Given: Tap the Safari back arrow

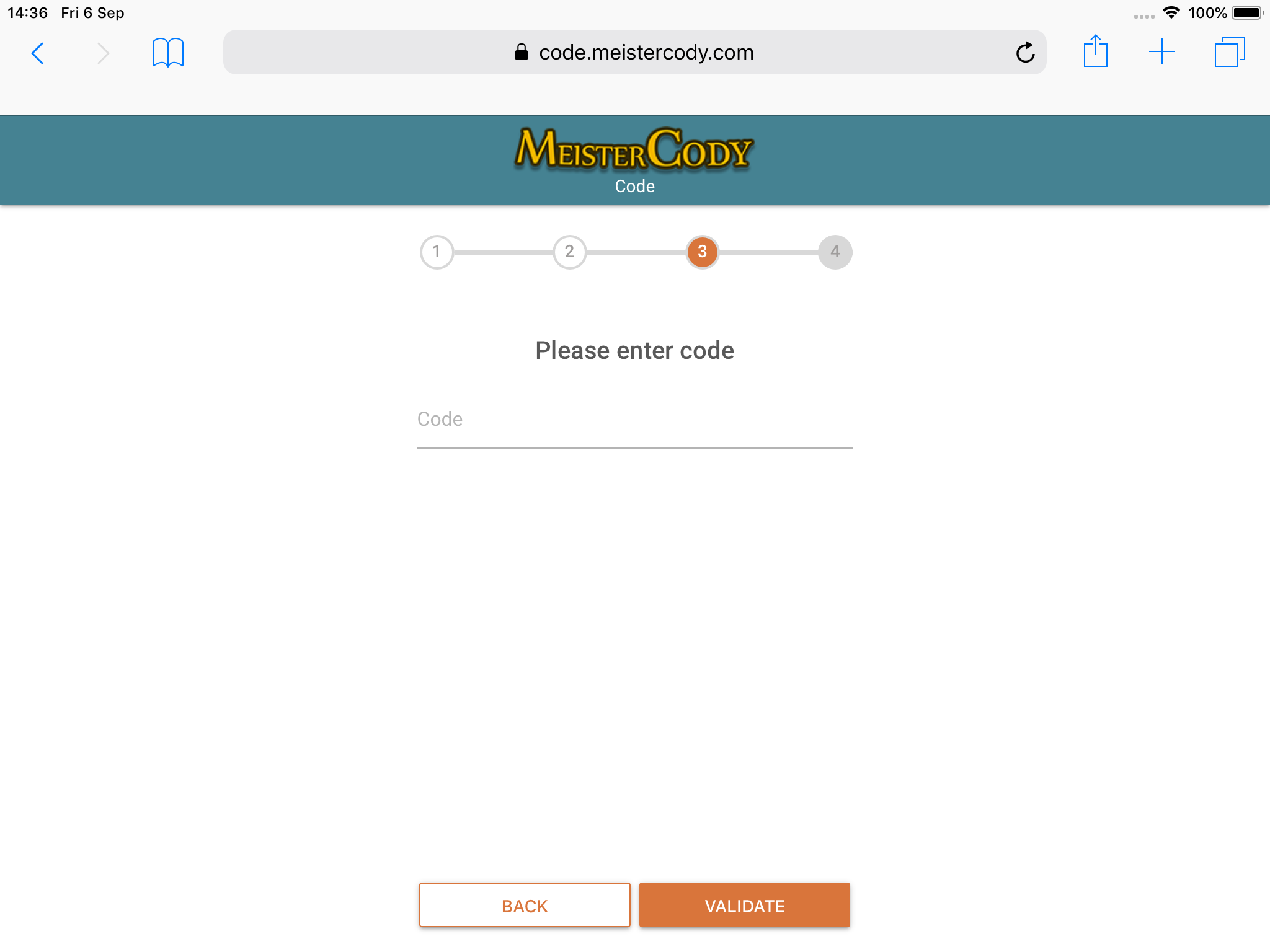Looking at the screenshot, I should tap(38, 53).
